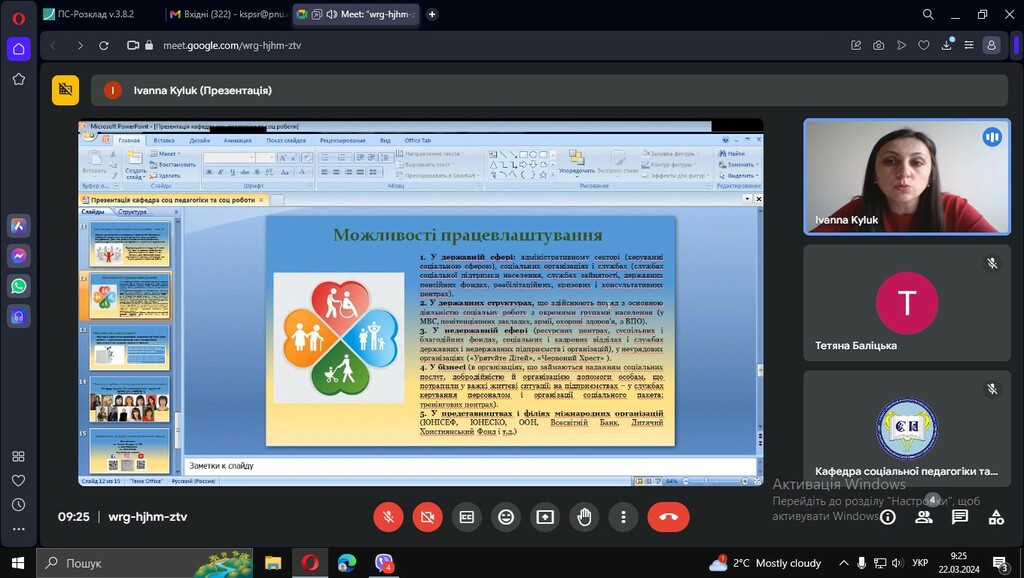Raise your hand in the meeting
Viewport: 1024px width, 578px height.
pyautogui.click(x=584, y=517)
